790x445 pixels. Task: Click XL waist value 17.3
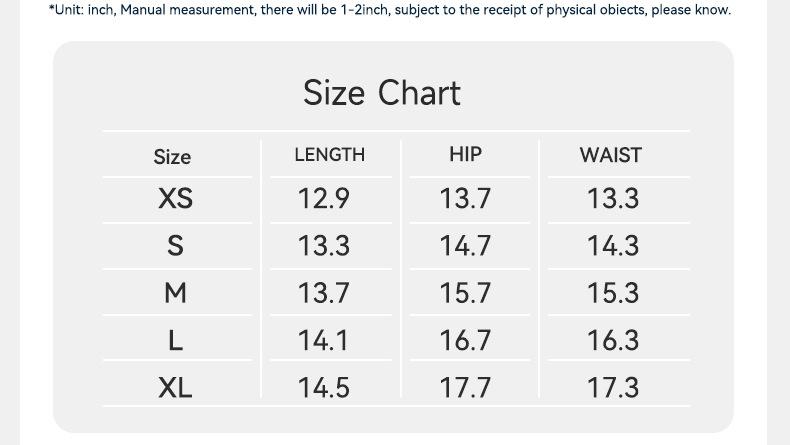613,388
